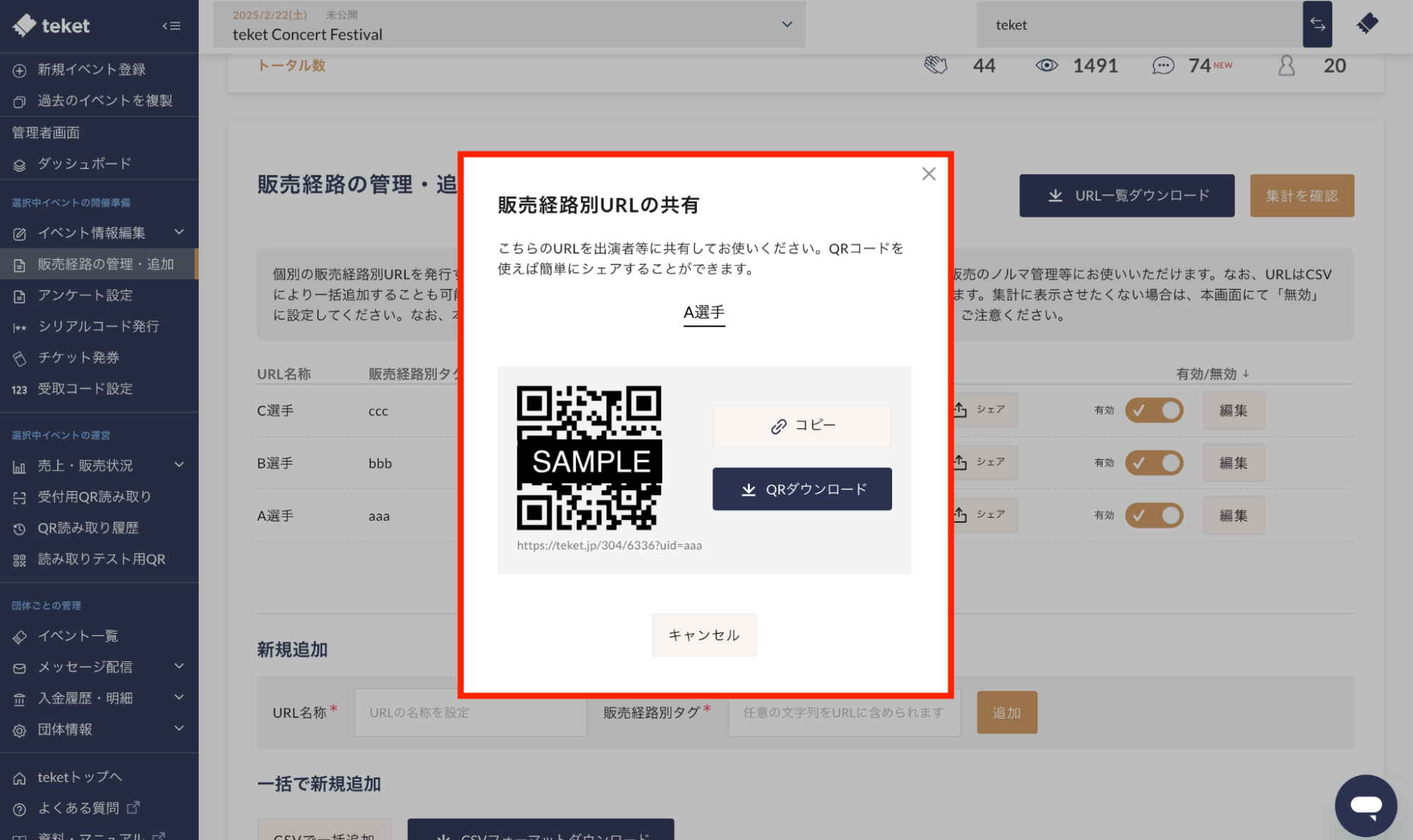
Task: Sort by 有効/無効 column arrow
Action: coord(1245,374)
